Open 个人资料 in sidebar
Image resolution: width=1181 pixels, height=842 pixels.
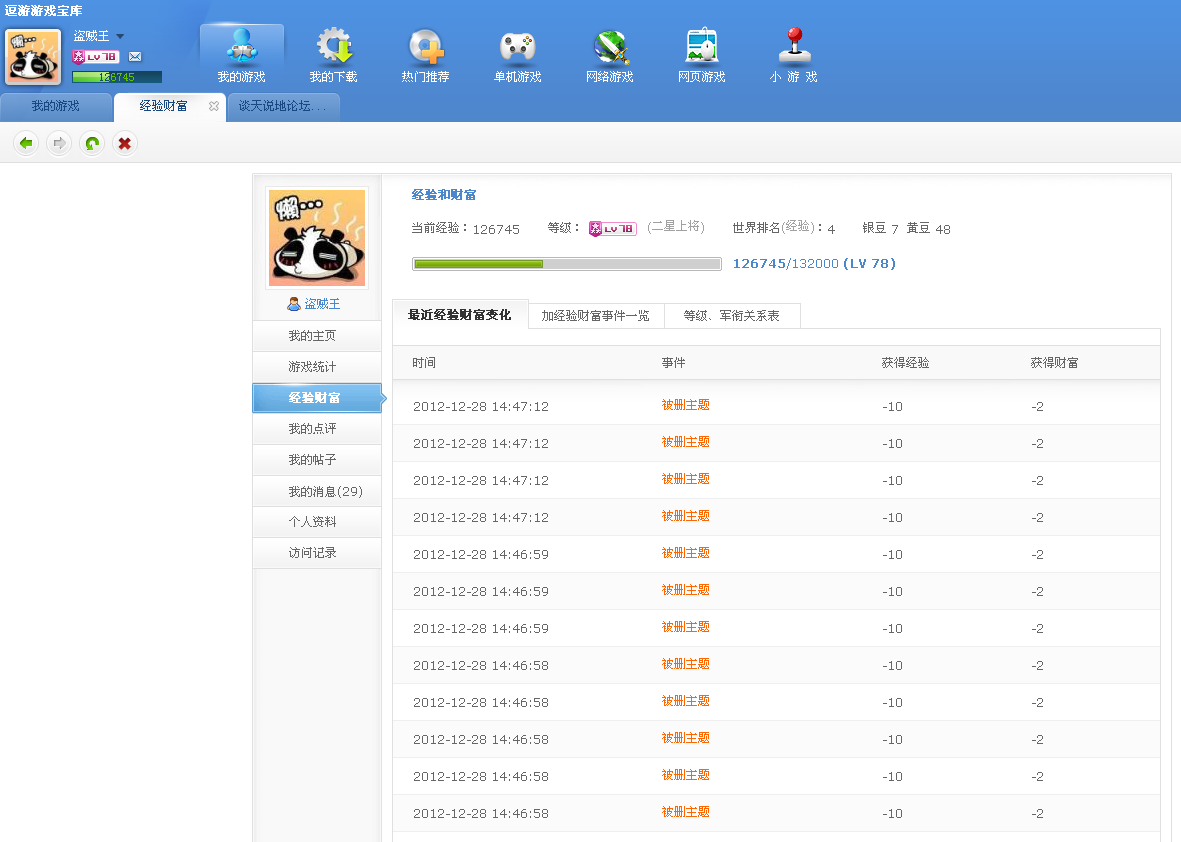click(x=316, y=522)
